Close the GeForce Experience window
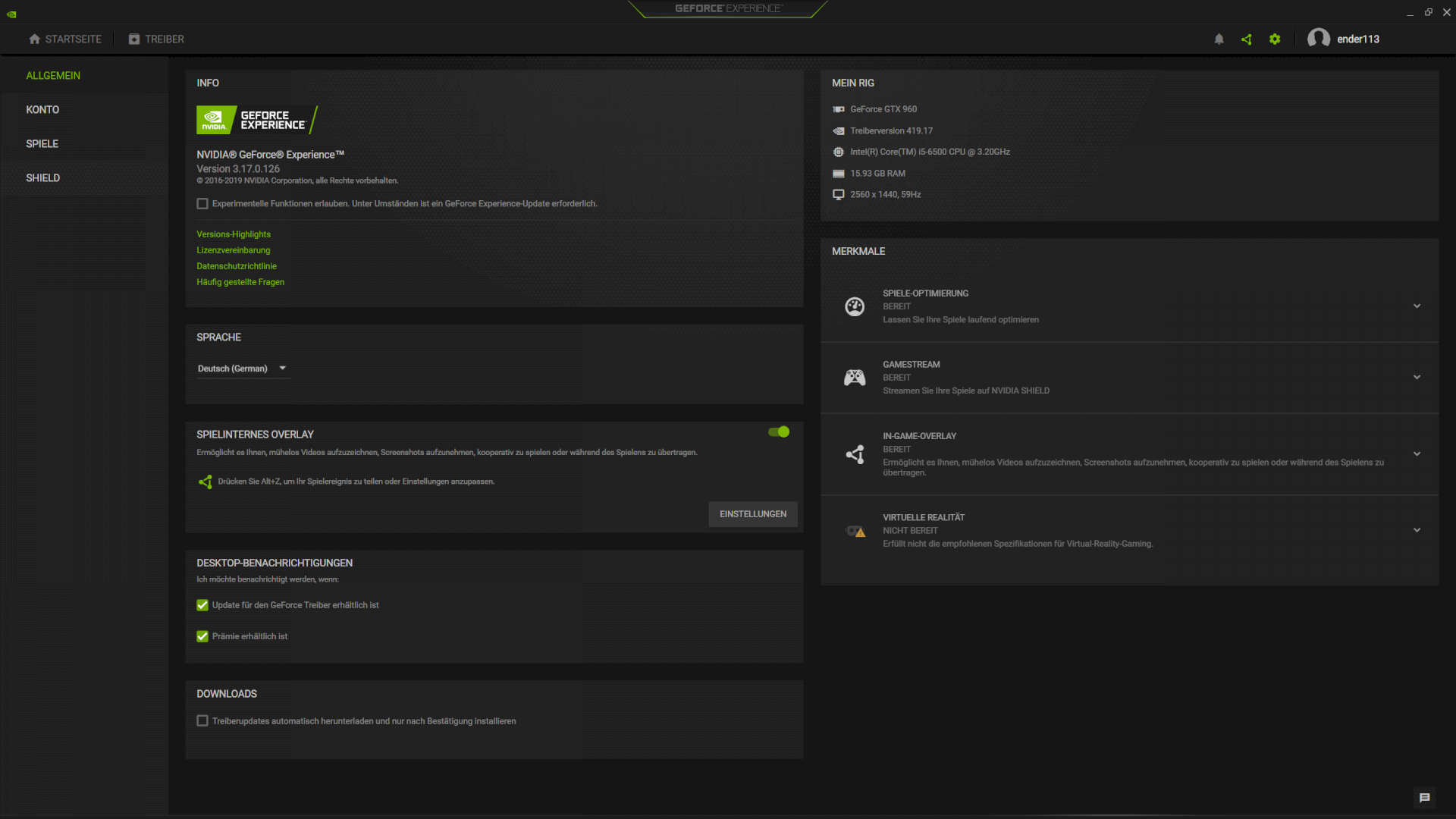 coord(1446,12)
